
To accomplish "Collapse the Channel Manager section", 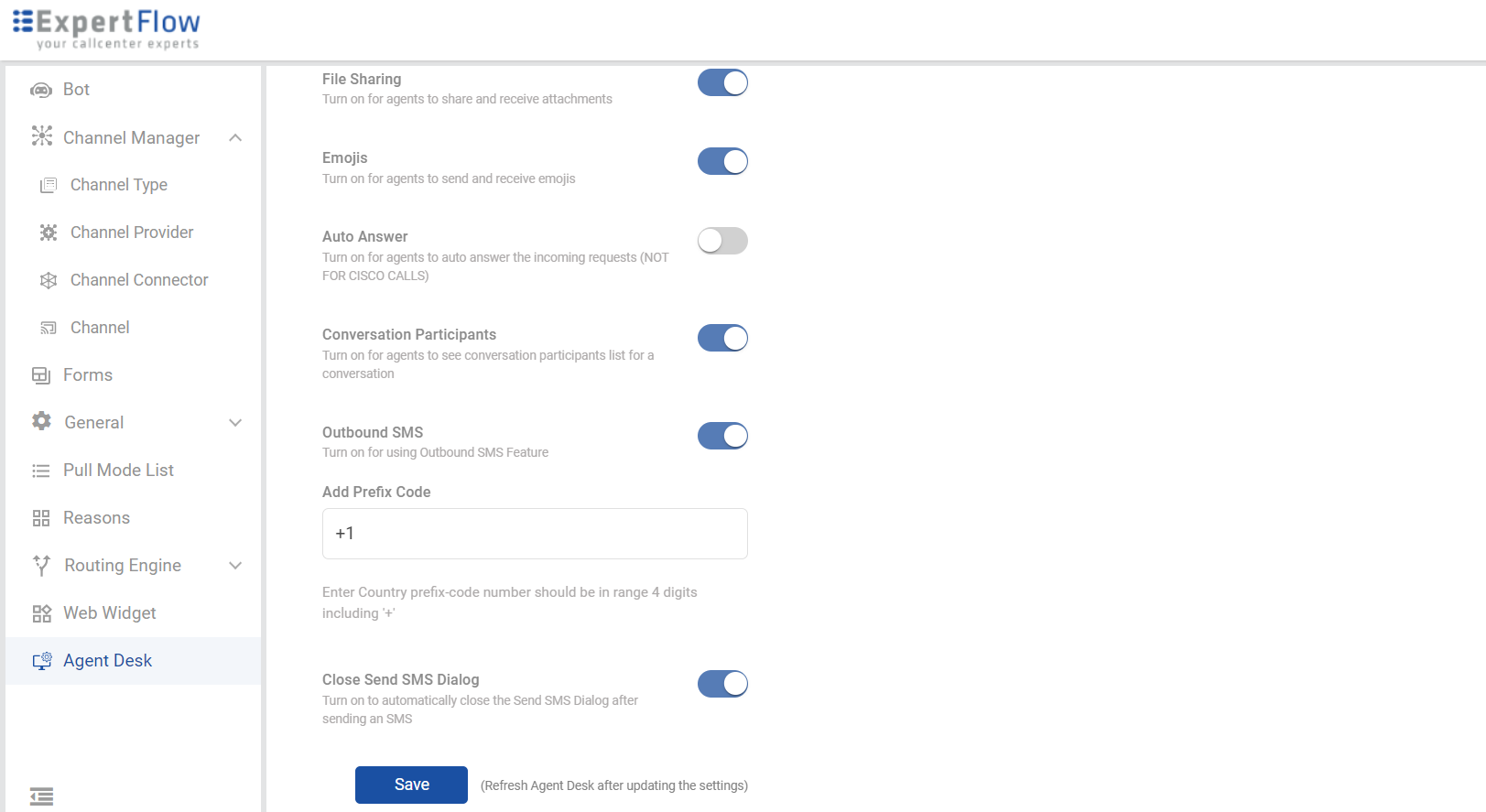I will coord(236,137).
